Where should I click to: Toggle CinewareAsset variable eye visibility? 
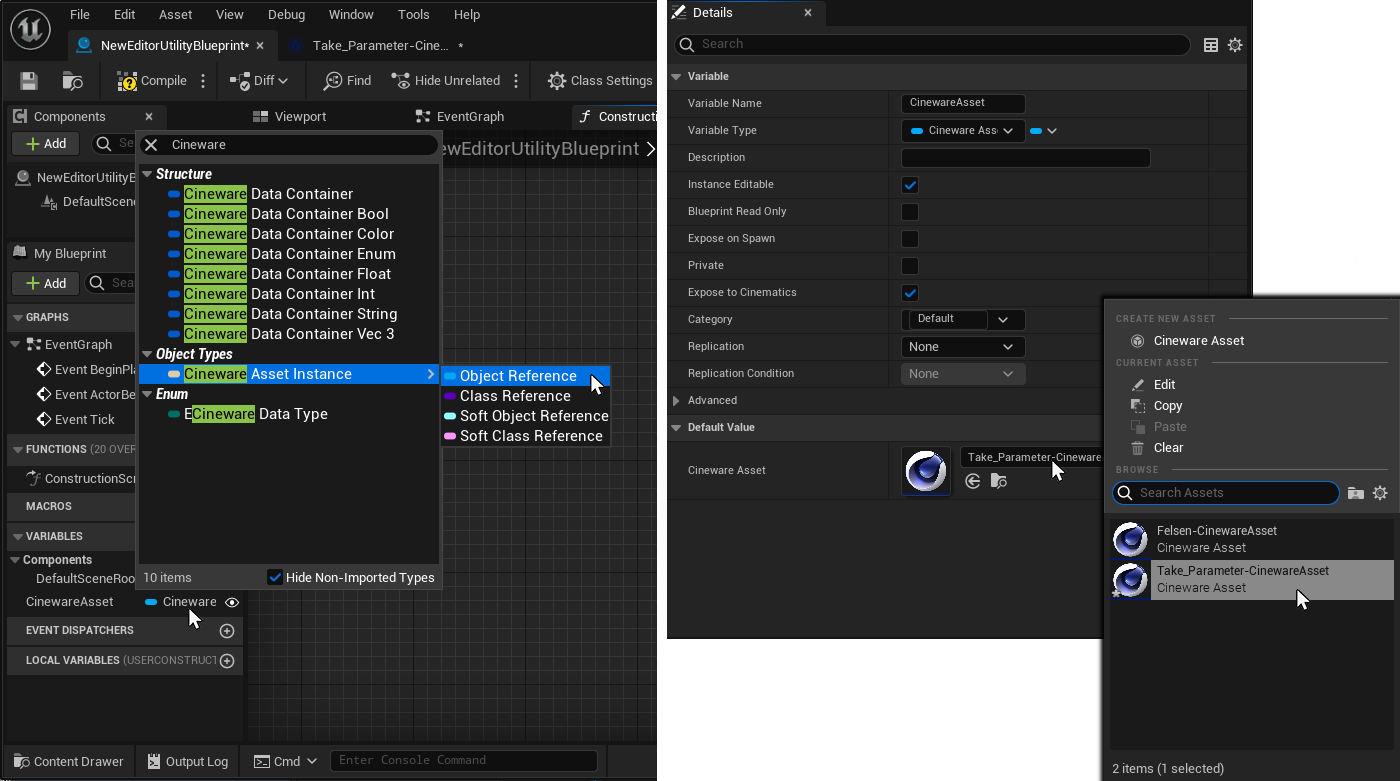(232, 602)
